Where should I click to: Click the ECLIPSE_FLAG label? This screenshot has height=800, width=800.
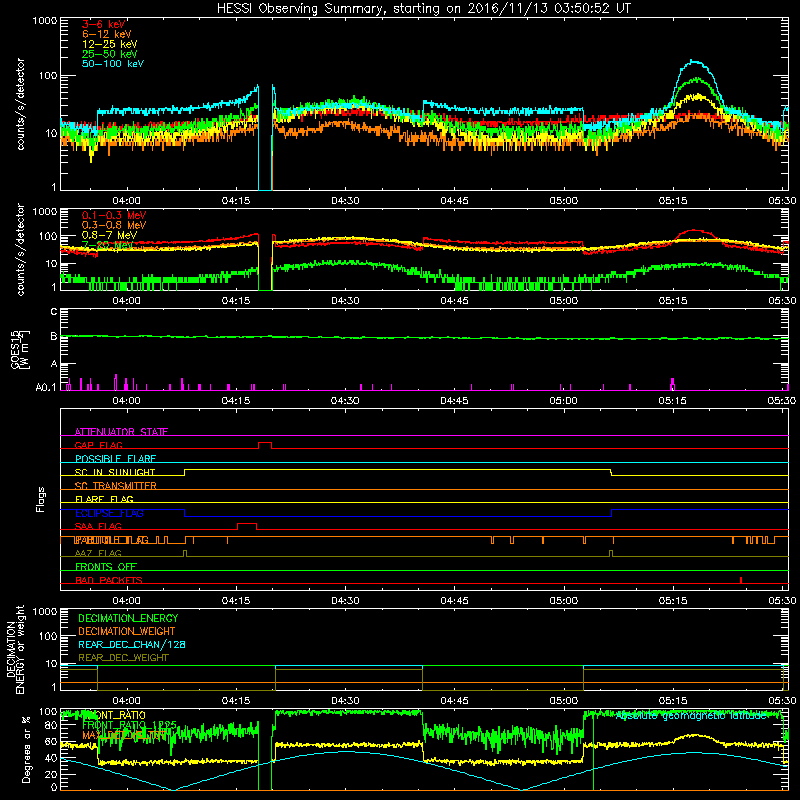(109, 513)
